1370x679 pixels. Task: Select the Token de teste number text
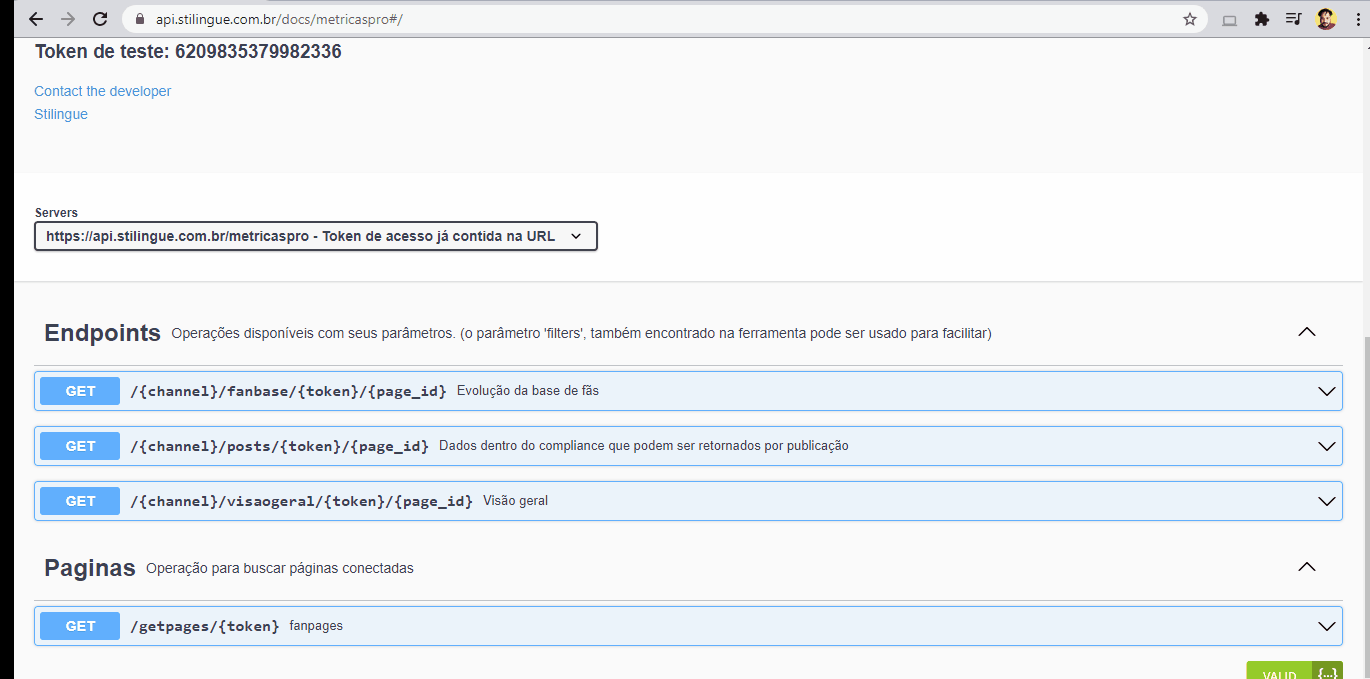(x=258, y=52)
